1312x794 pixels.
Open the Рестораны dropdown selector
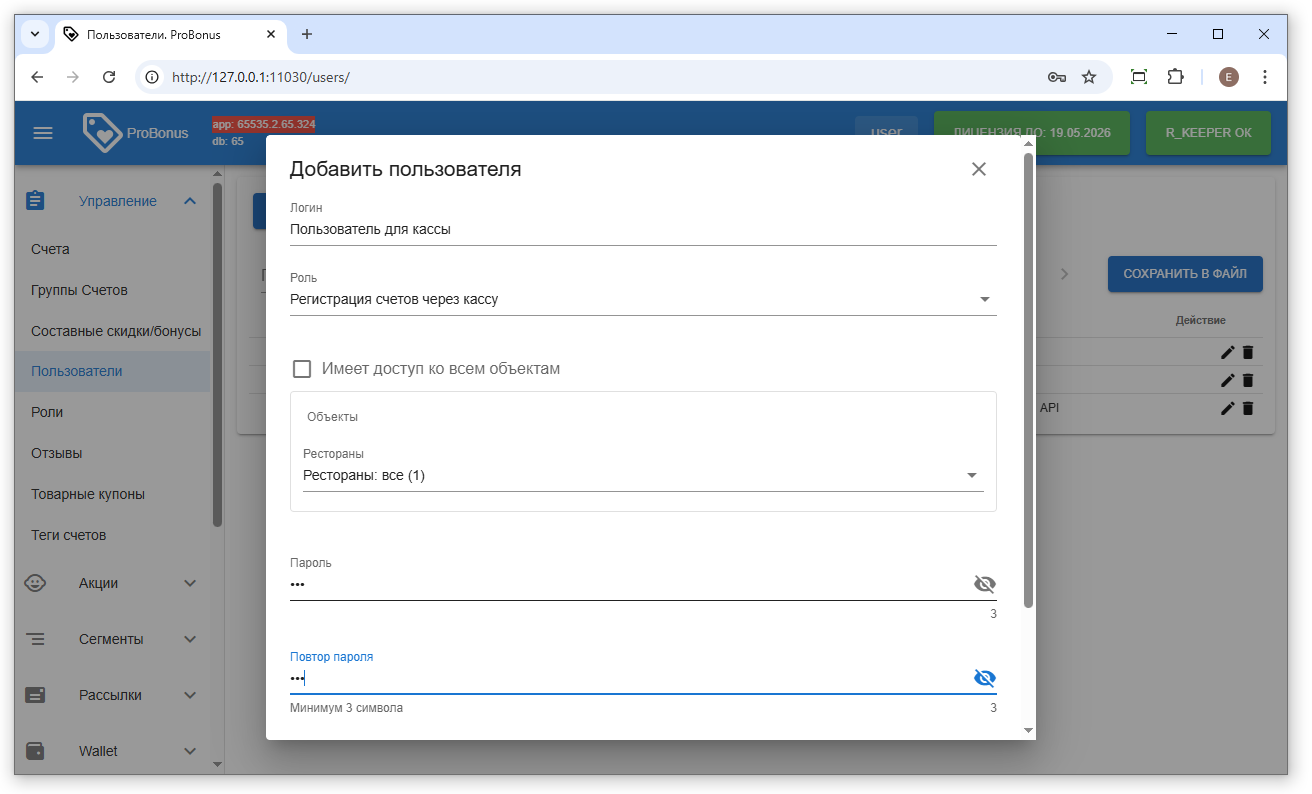971,476
